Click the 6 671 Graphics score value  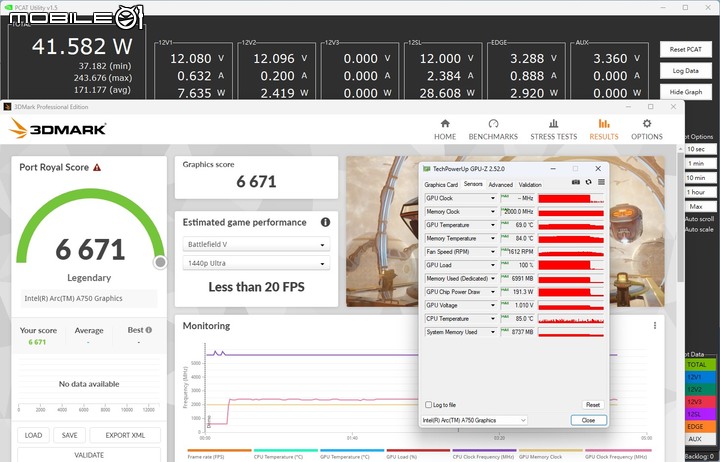(x=256, y=182)
